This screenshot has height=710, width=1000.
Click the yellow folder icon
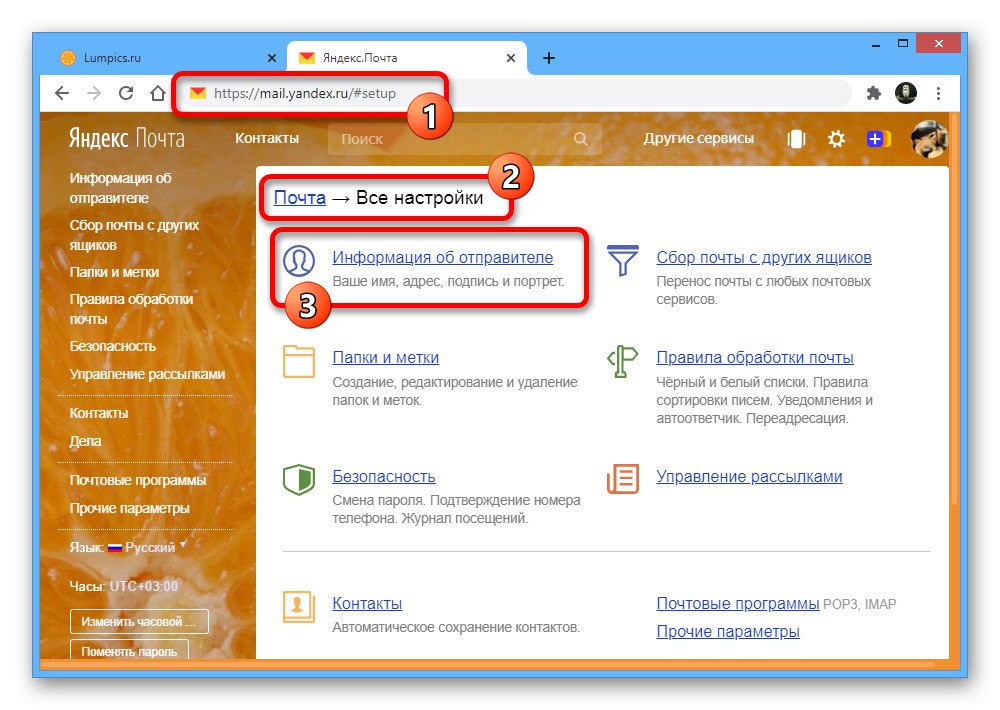(298, 361)
